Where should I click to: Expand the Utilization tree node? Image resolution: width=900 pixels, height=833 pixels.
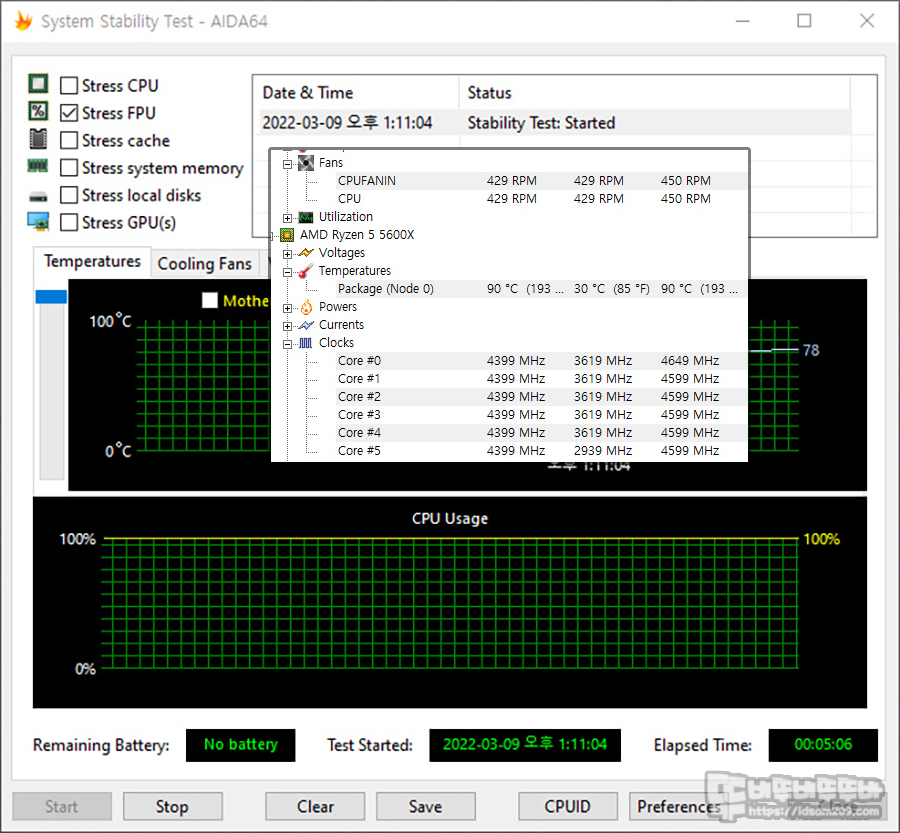[288, 218]
